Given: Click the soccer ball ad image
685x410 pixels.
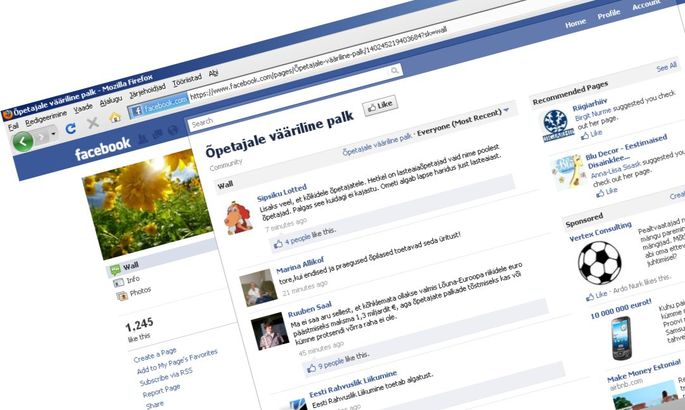Looking at the screenshot, I should coord(600,262).
